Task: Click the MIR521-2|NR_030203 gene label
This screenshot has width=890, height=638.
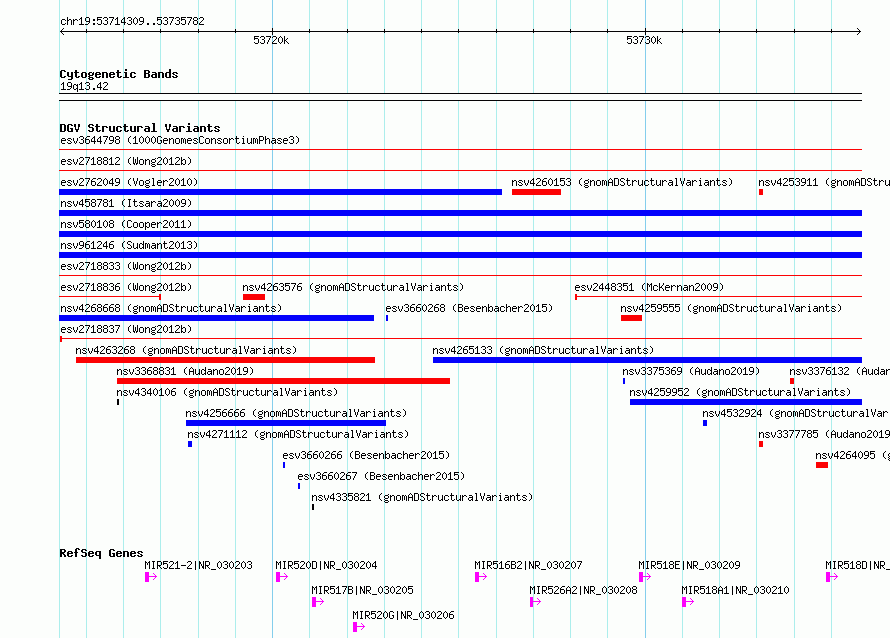Action: (198, 565)
